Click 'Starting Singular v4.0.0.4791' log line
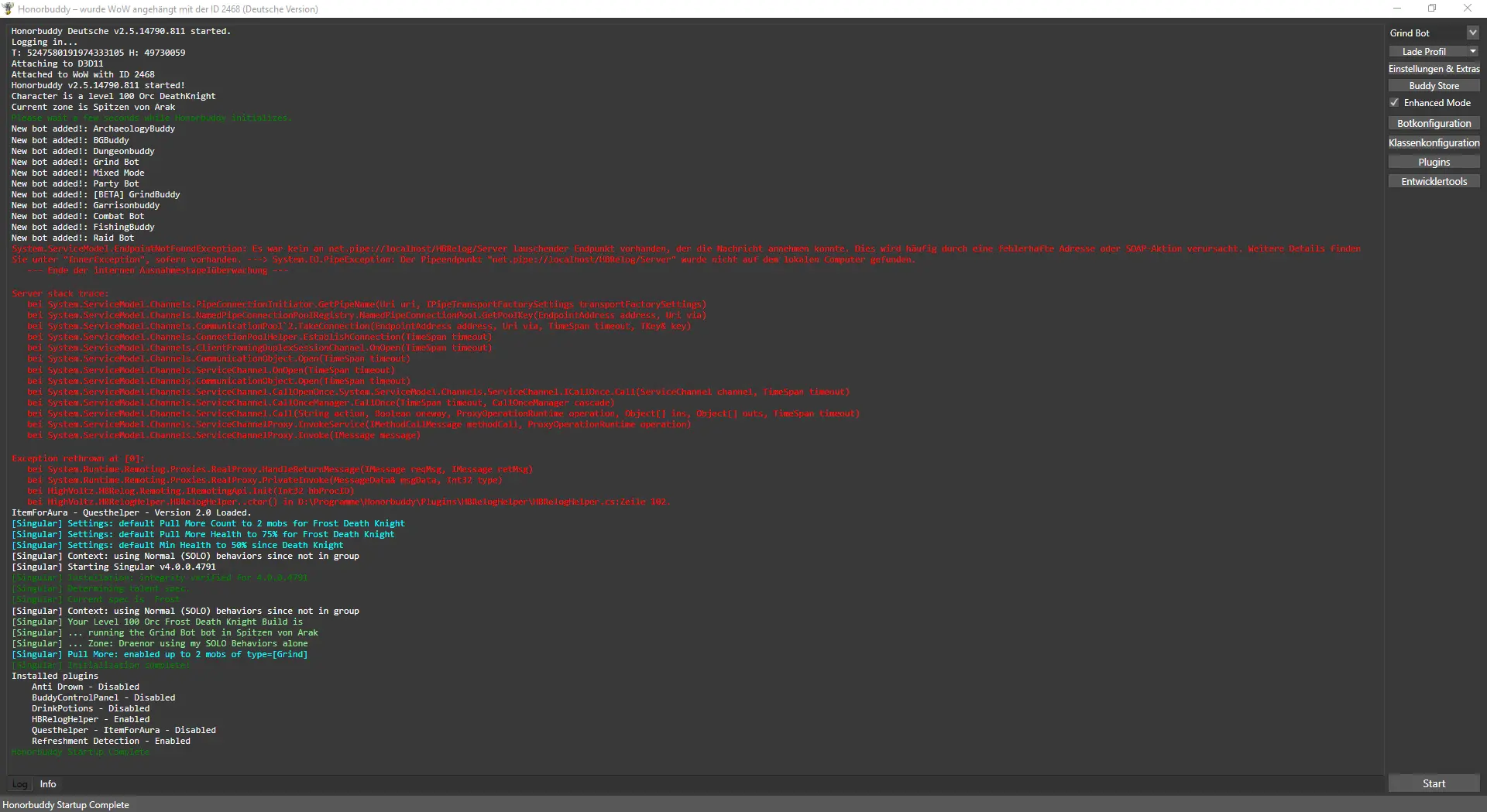Screen dimensions: 1487x812 coord(114,567)
